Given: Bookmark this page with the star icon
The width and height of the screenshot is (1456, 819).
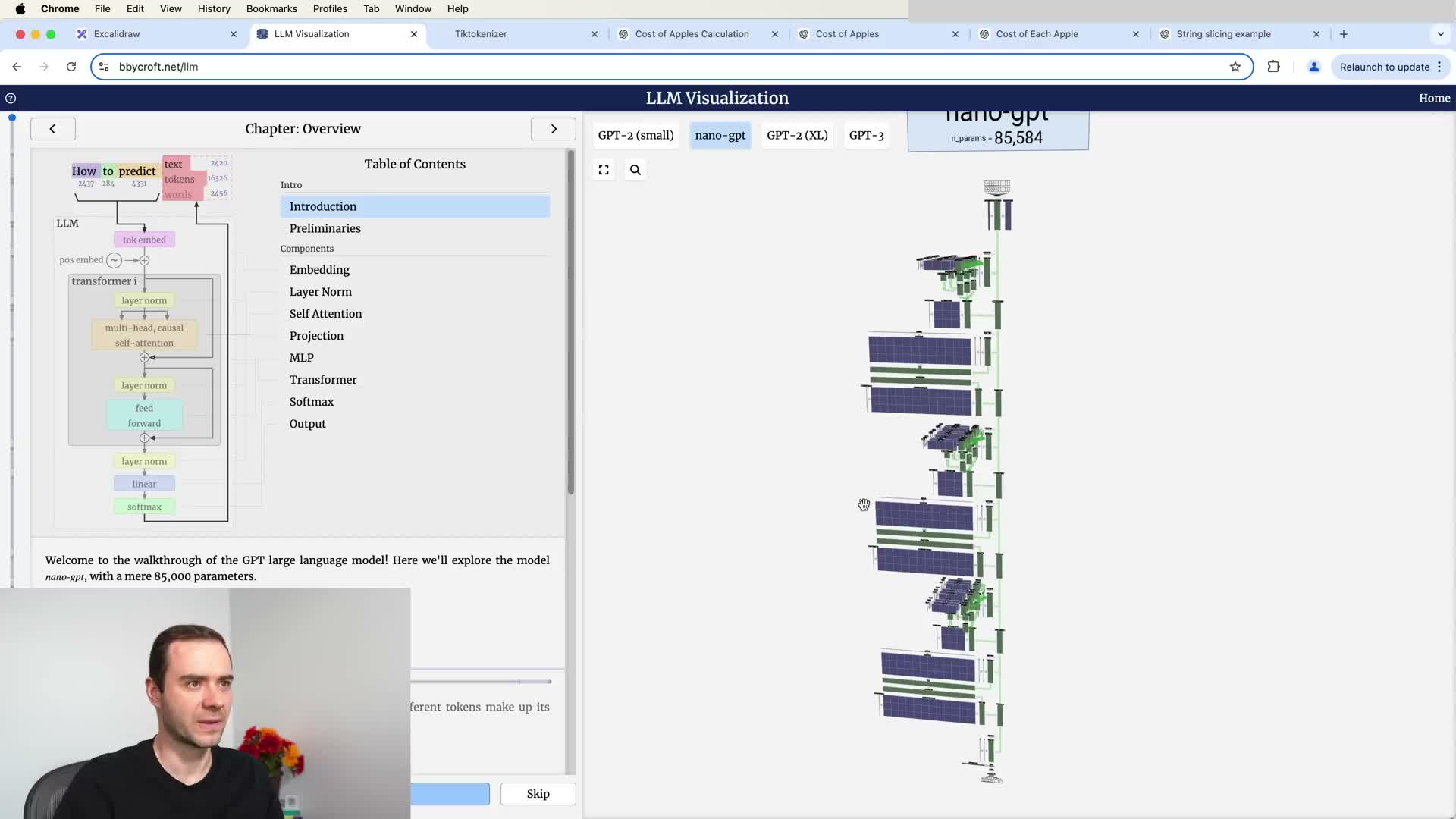Looking at the screenshot, I should point(1235,67).
